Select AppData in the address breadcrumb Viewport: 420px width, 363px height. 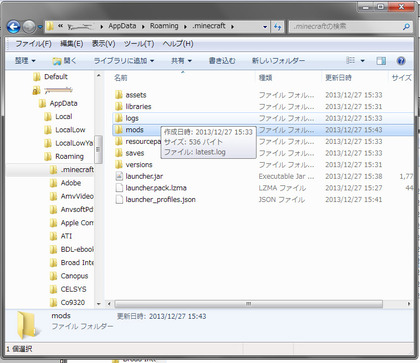coord(122,26)
